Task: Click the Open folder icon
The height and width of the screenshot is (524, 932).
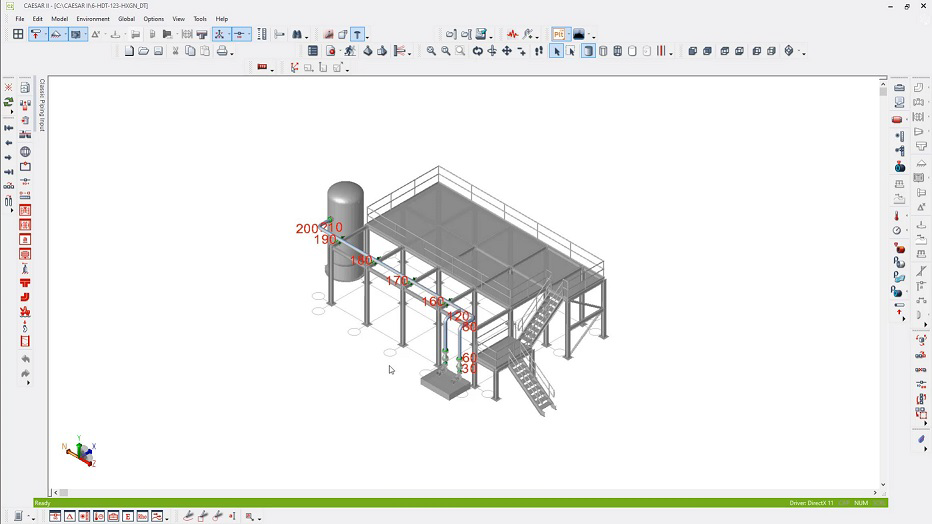Action: [x=143, y=51]
